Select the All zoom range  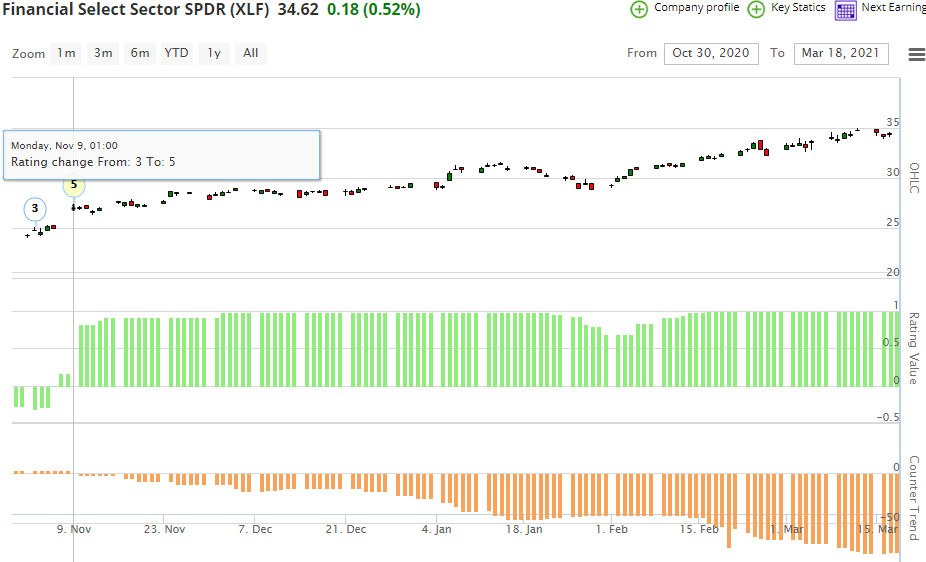click(x=251, y=53)
